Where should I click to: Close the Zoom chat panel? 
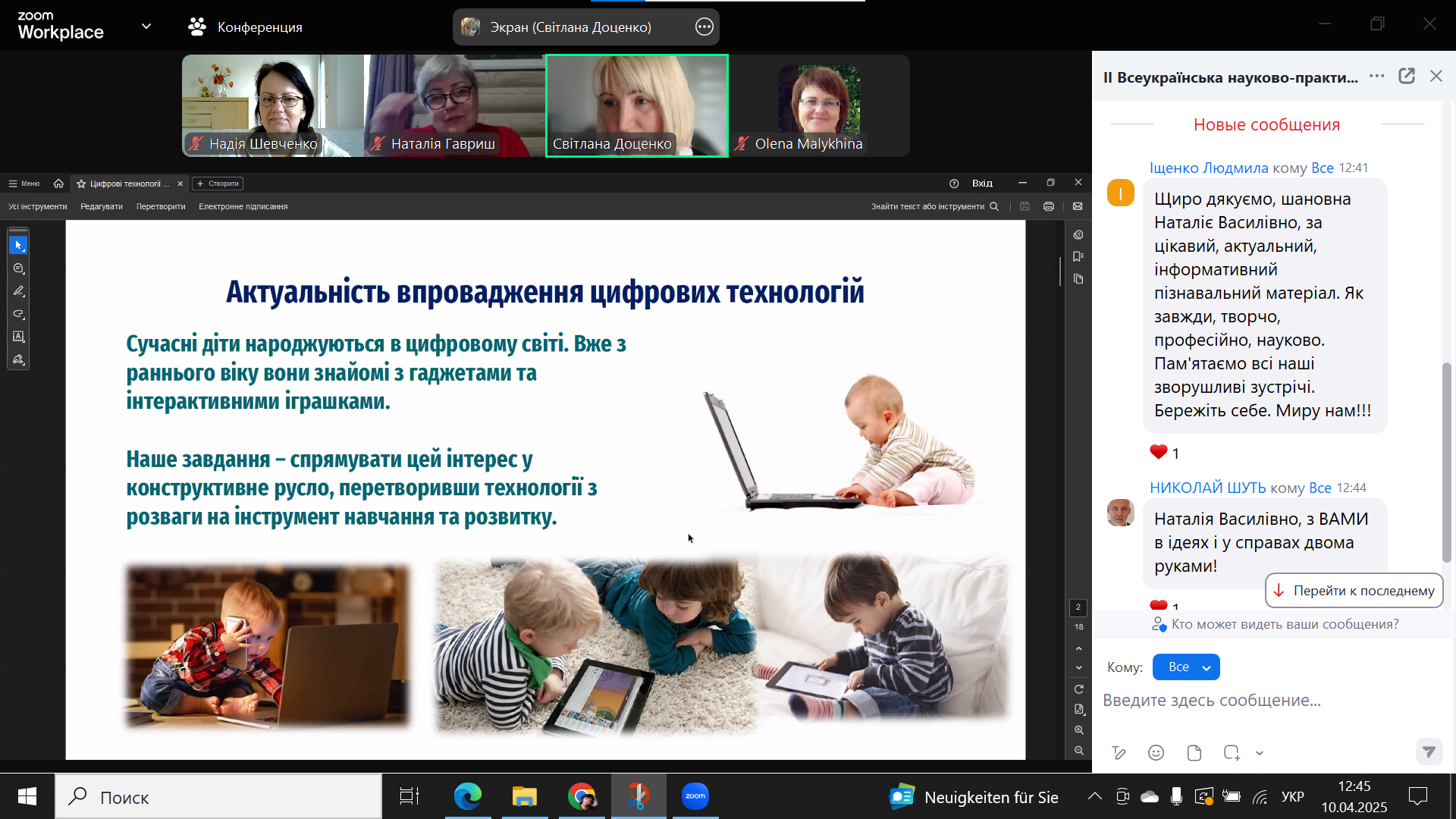tap(1436, 76)
